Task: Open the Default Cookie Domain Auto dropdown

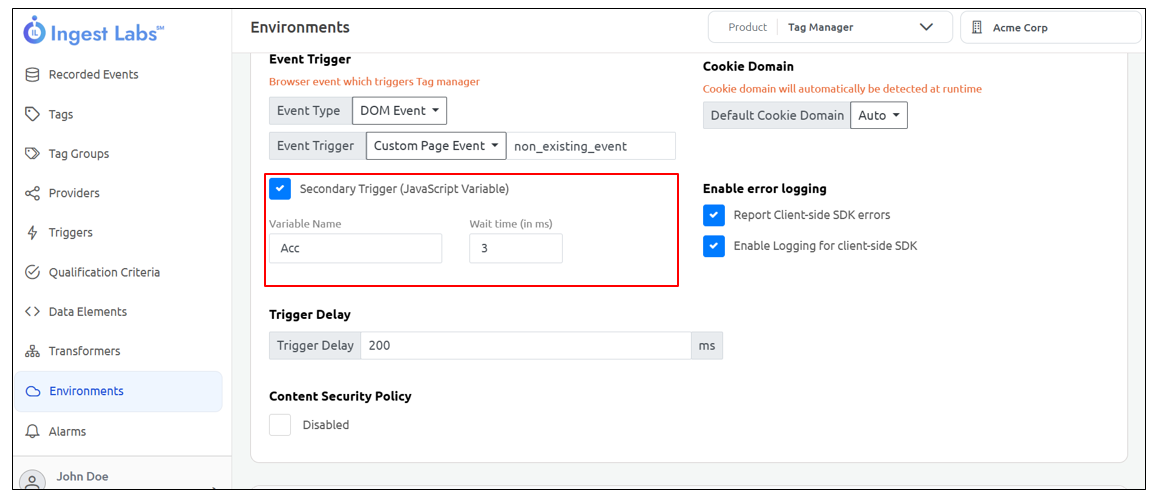Action: (878, 116)
